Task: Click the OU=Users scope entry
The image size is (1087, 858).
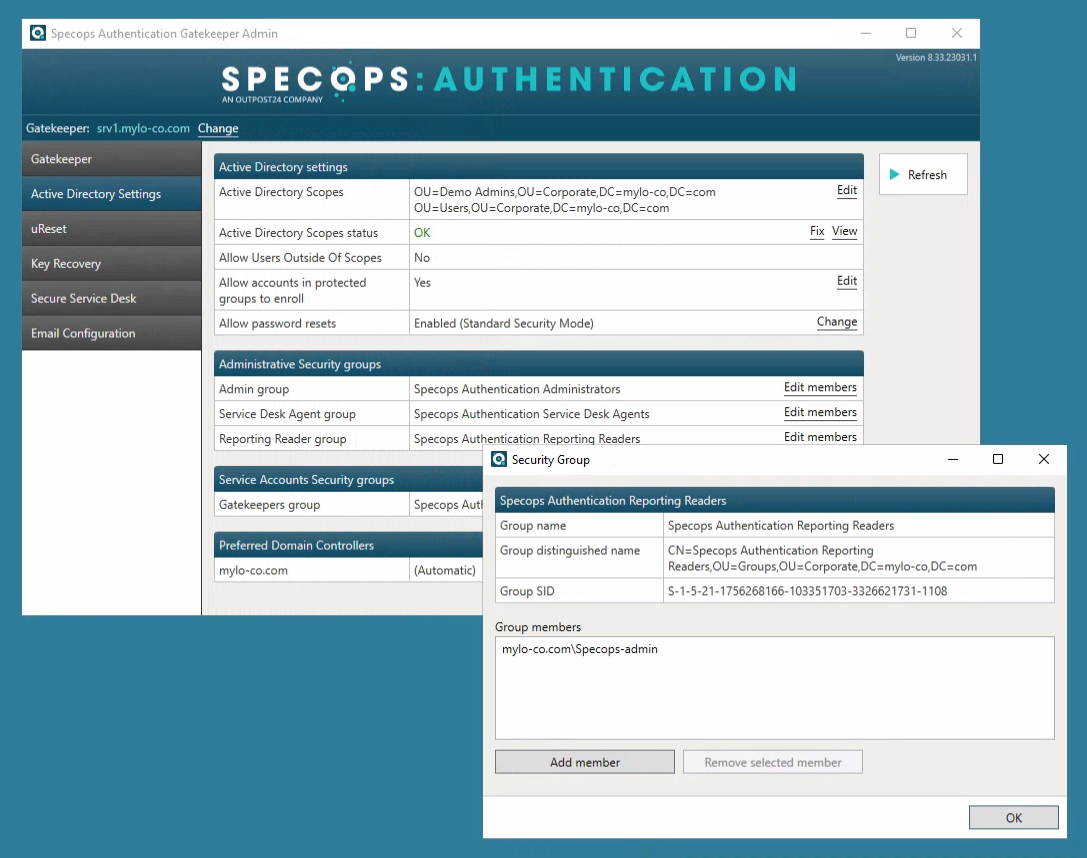Action: 541,208
